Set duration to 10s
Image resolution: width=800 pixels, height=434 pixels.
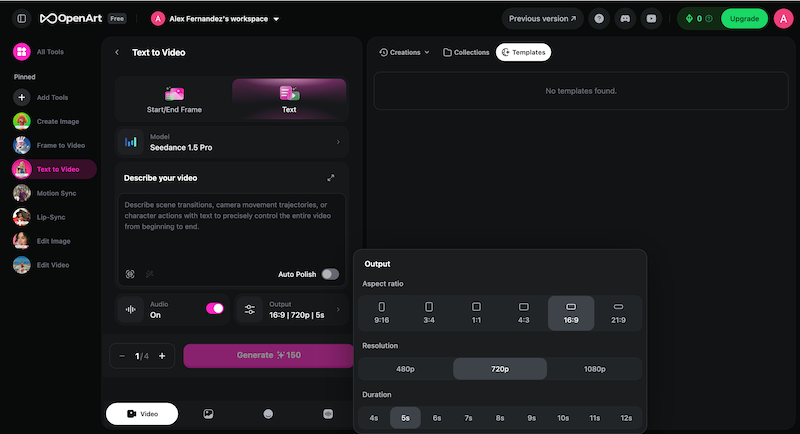563,418
